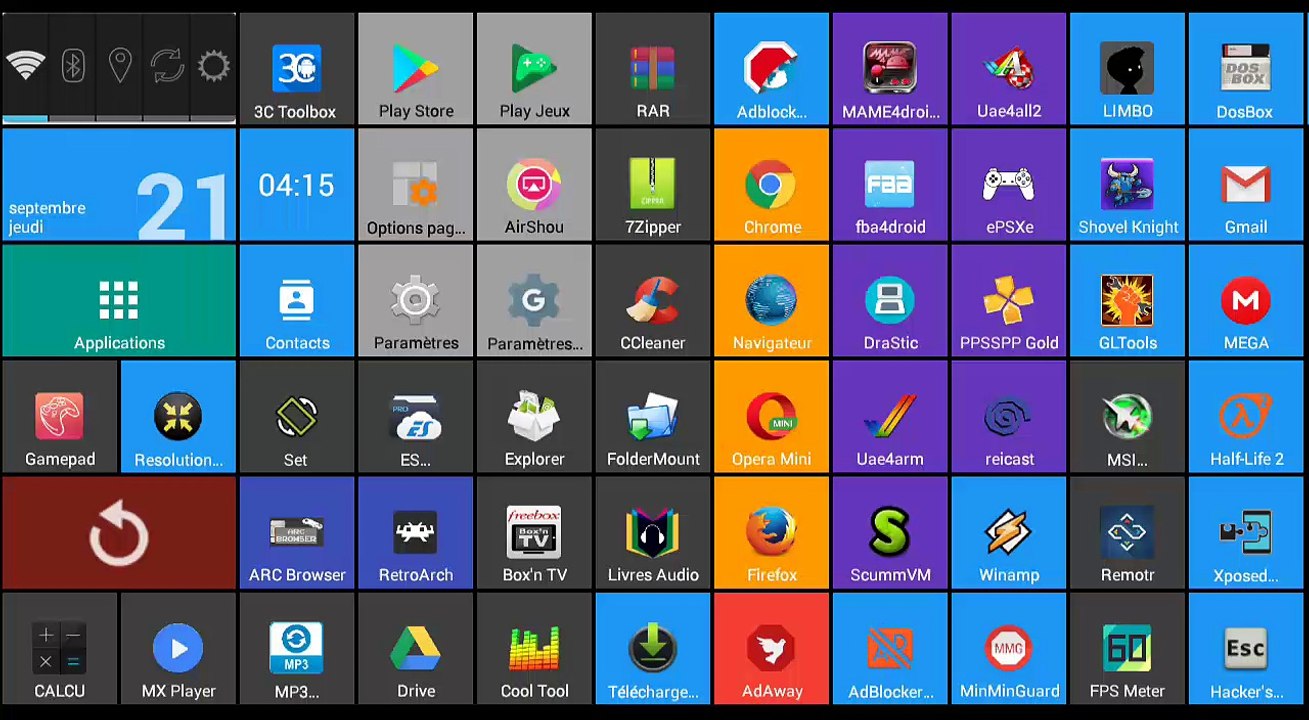The image size is (1309, 720).
Task: Tap the red circular arrow refresh tile
Action: click(x=119, y=533)
